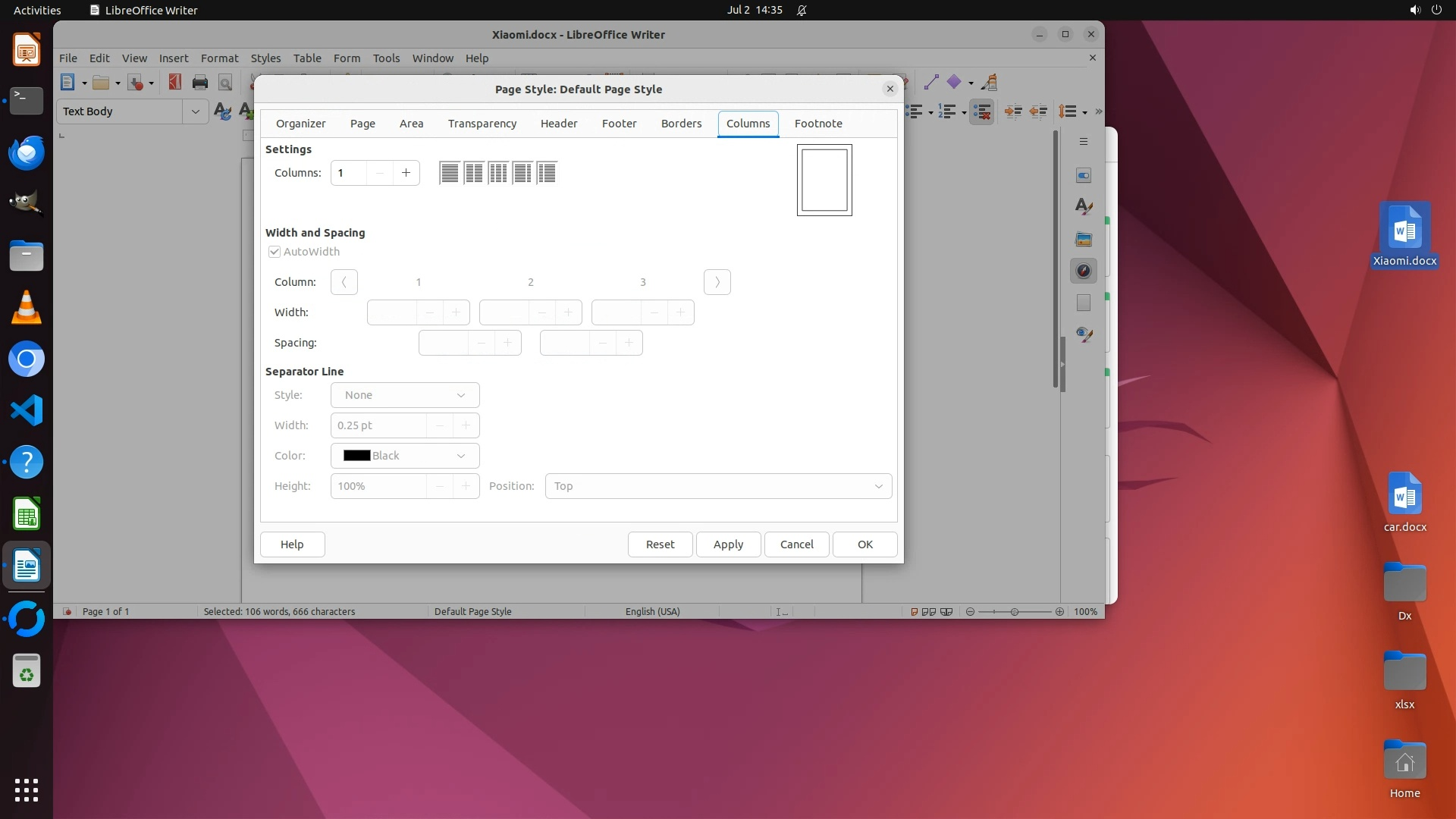The width and height of the screenshot is (1456, 819).
Task: Select the two equal columns preset icon
Action: [x=474, y=173]
